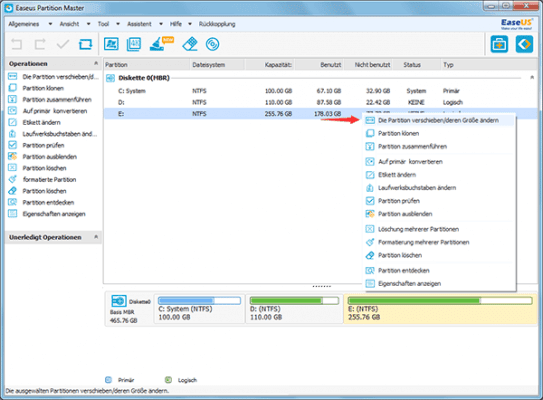The height and width of the screenshot is (400, 543).
Task: Choose Formatierung mehrerer Partitionen in context menu
Action: pyautogui.click(x=439, y=242)
